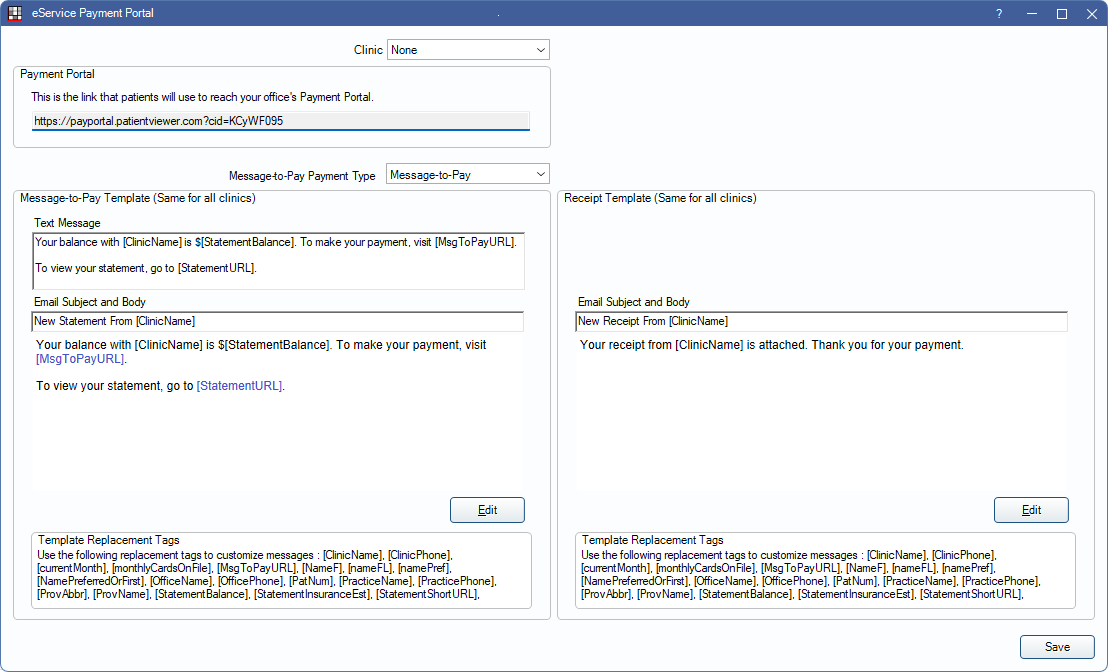Select the New Receipt email subject field
Screen dimensions: 1108x672
click(821, 321)
